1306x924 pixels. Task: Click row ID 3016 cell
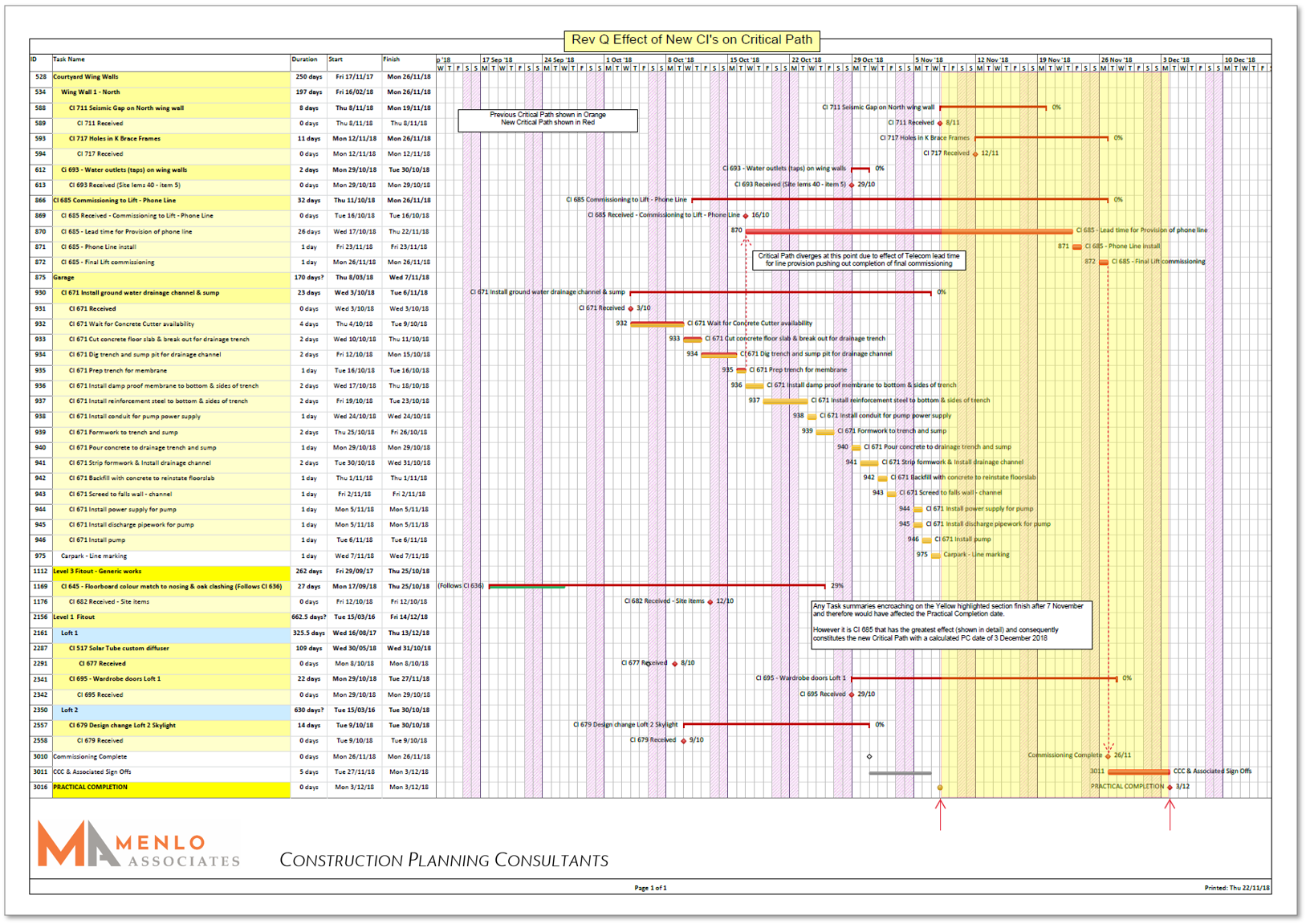(x=40, y=788)
